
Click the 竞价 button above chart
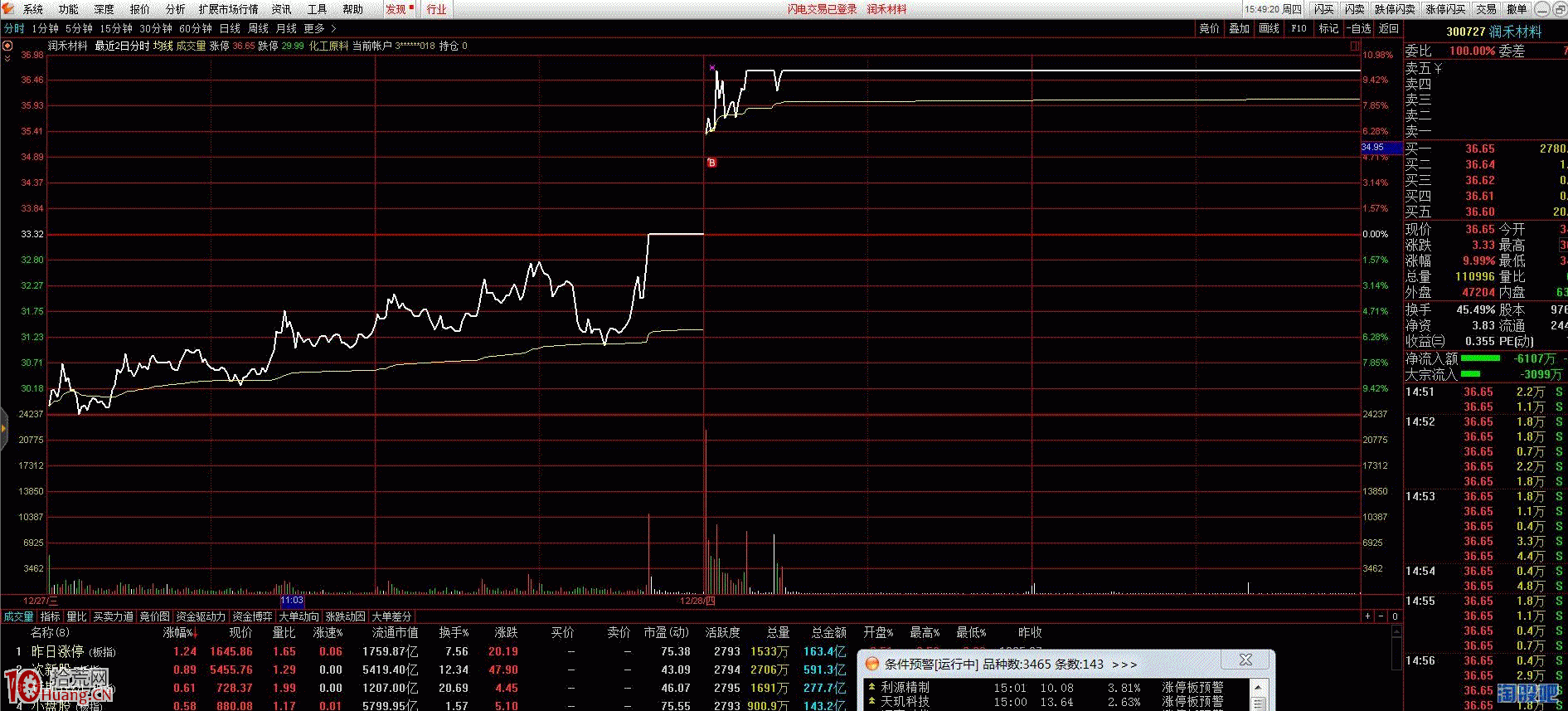coord(1209,28)
